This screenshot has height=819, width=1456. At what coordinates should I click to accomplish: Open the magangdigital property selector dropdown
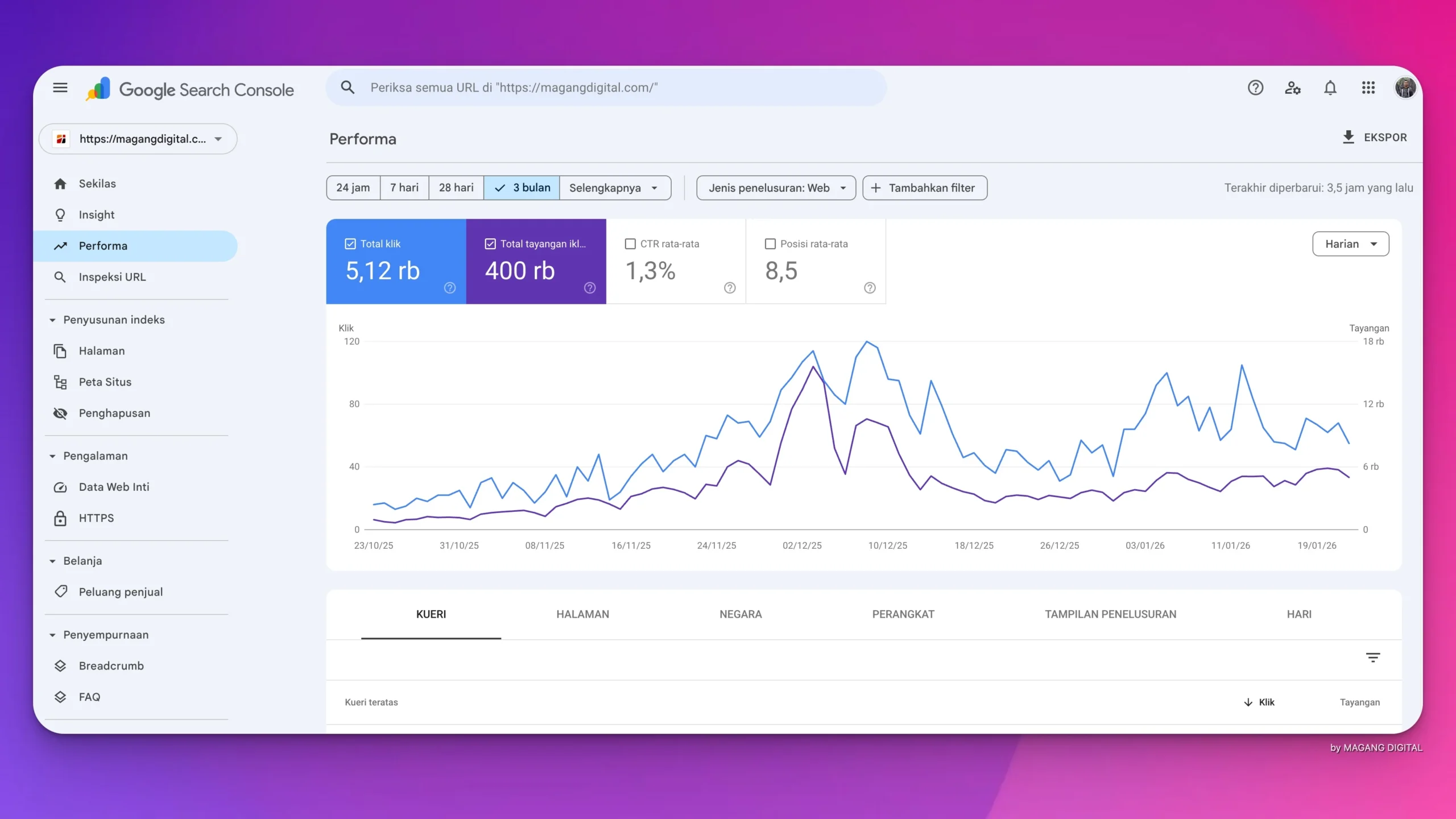point(138,139)
